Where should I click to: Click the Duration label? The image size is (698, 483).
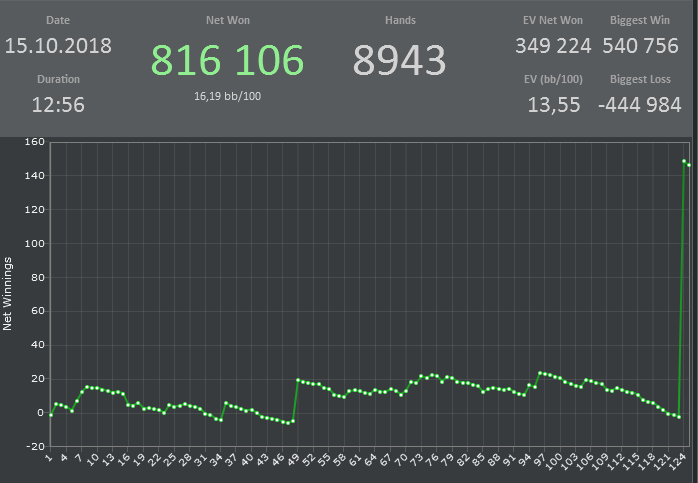(58, 79)
